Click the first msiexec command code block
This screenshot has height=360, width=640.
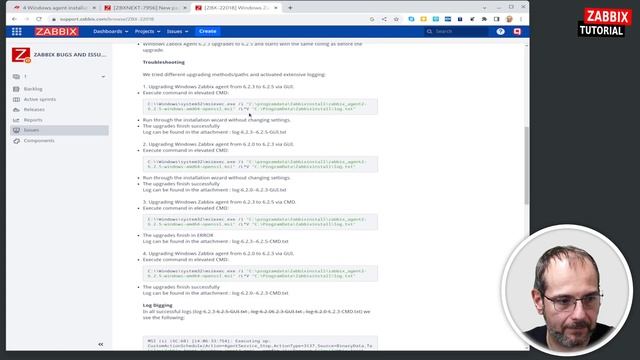[260, 107]
